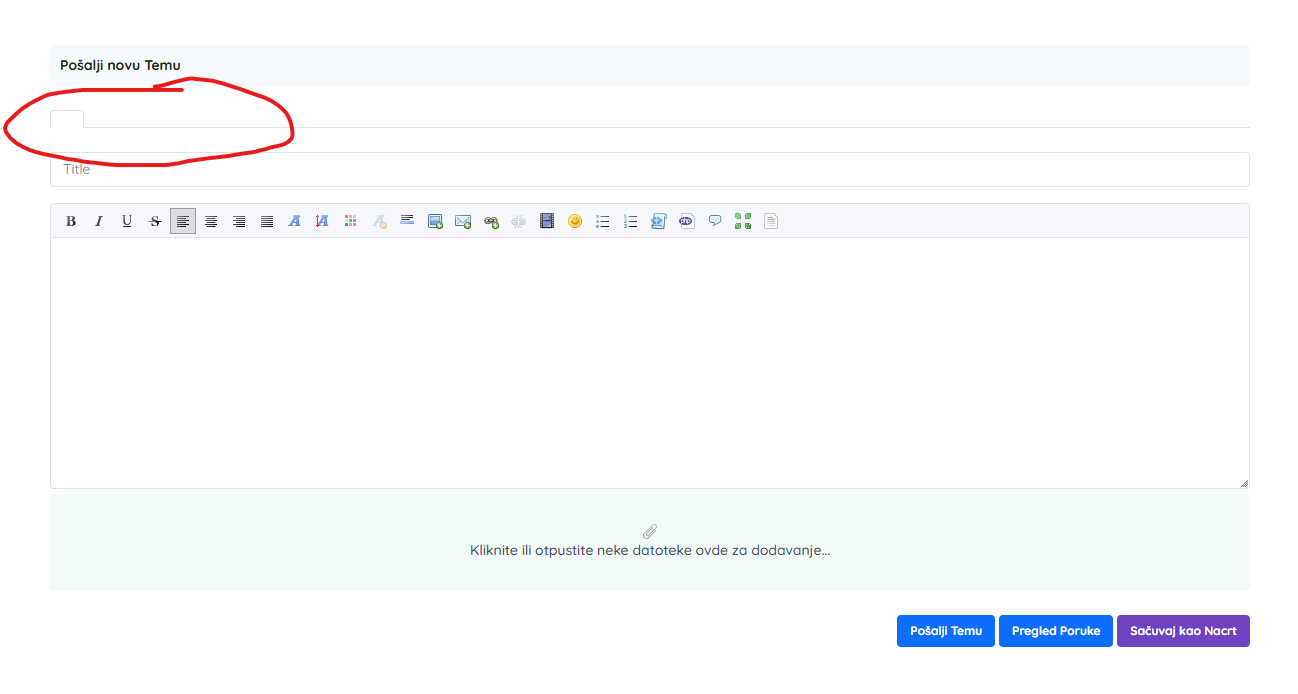Toggle bold formatting in editor toolbar

[x=71, y=221]
